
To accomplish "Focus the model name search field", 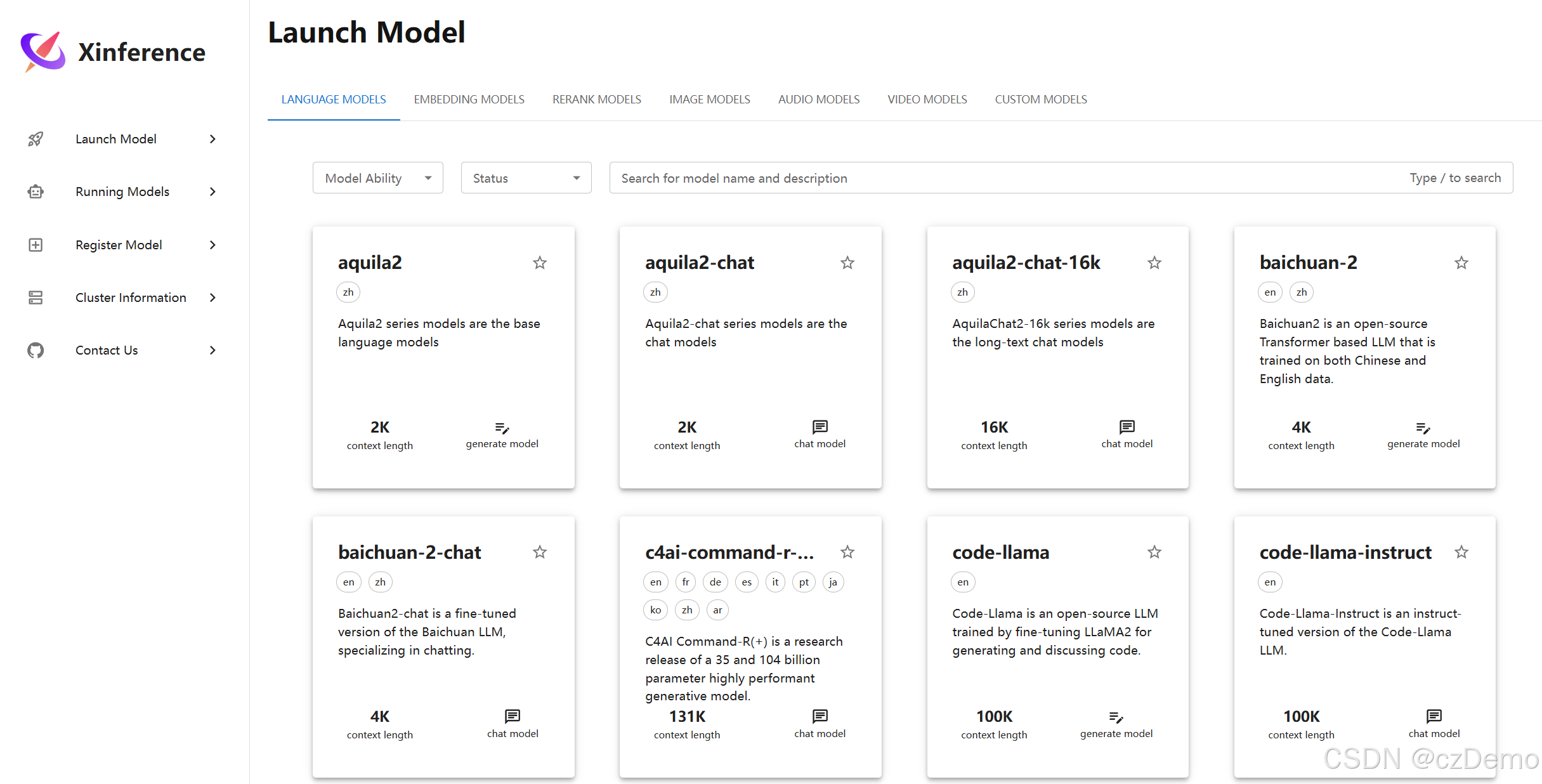I will (x=1061, y=178).
